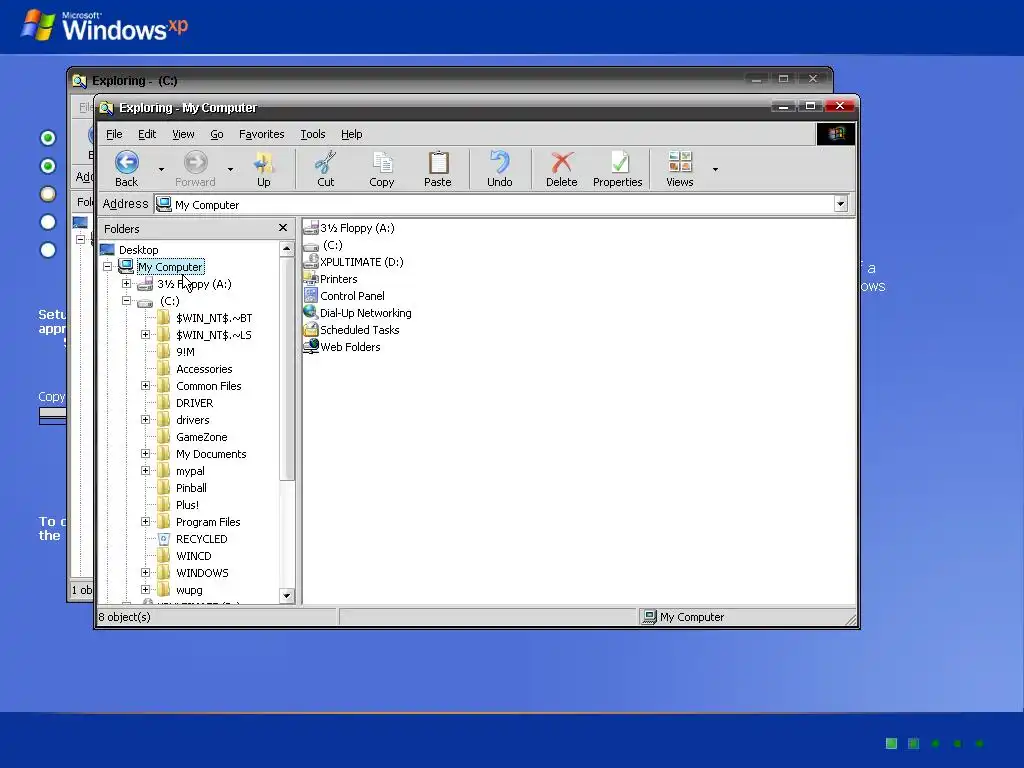Select Control Panel in right pane

click(344, 296)
